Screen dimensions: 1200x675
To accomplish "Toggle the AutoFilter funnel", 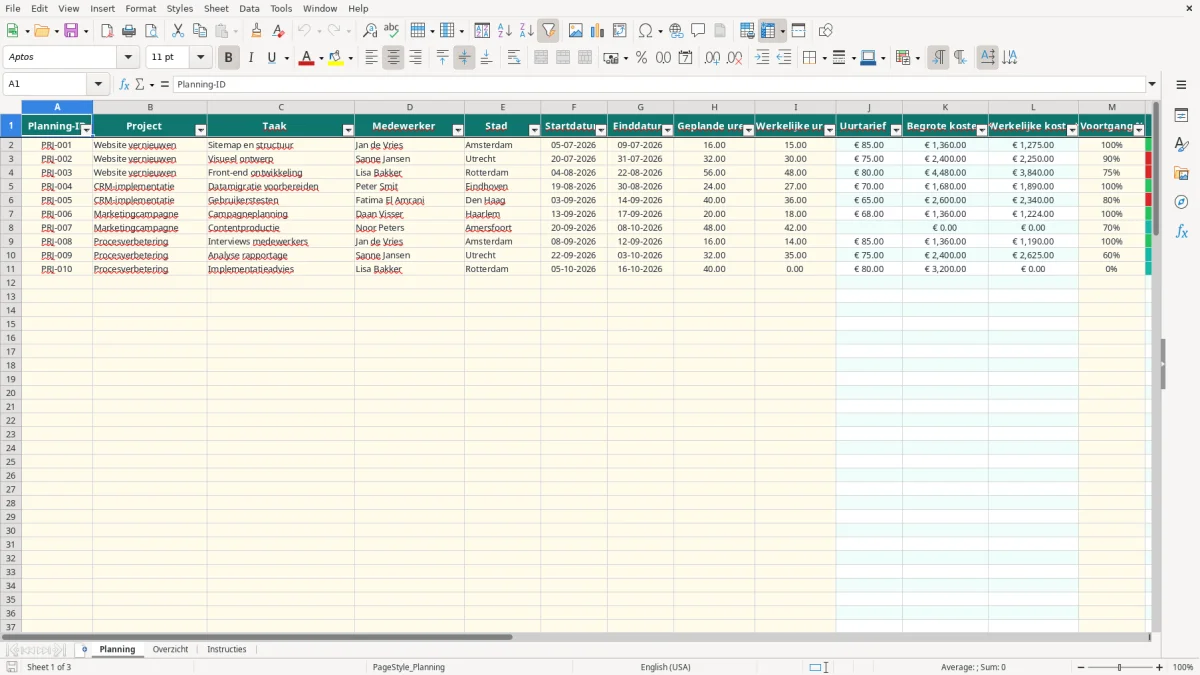I will pos(548,31).
